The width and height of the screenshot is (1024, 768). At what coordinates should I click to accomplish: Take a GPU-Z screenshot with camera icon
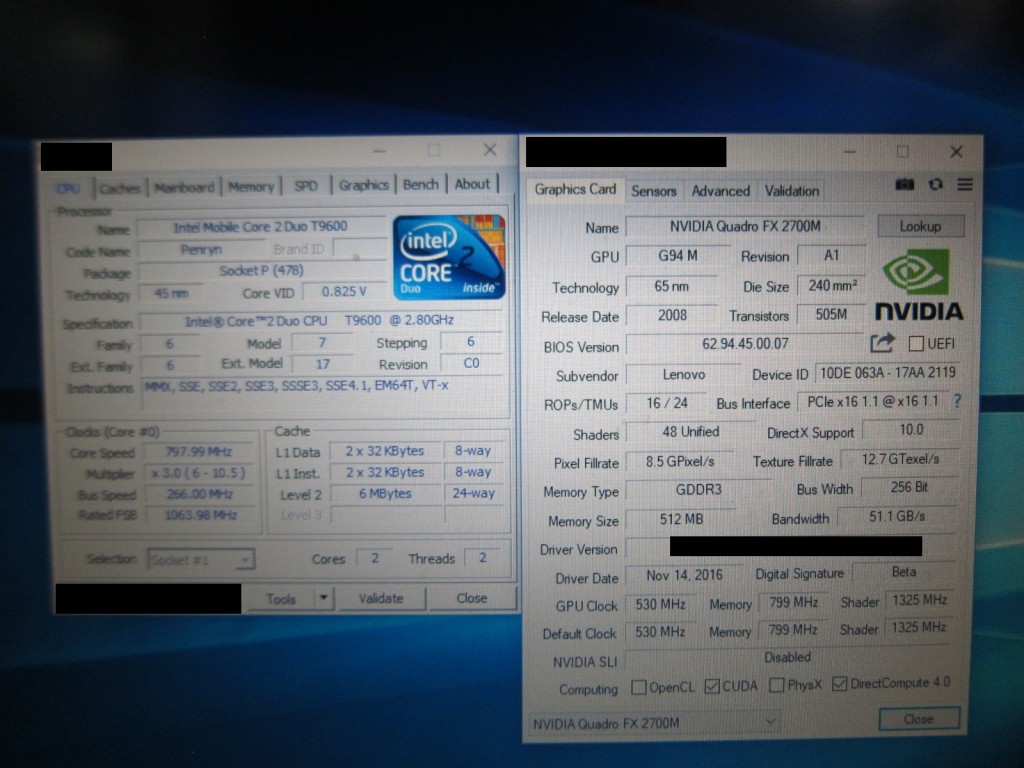click(904, 185)
